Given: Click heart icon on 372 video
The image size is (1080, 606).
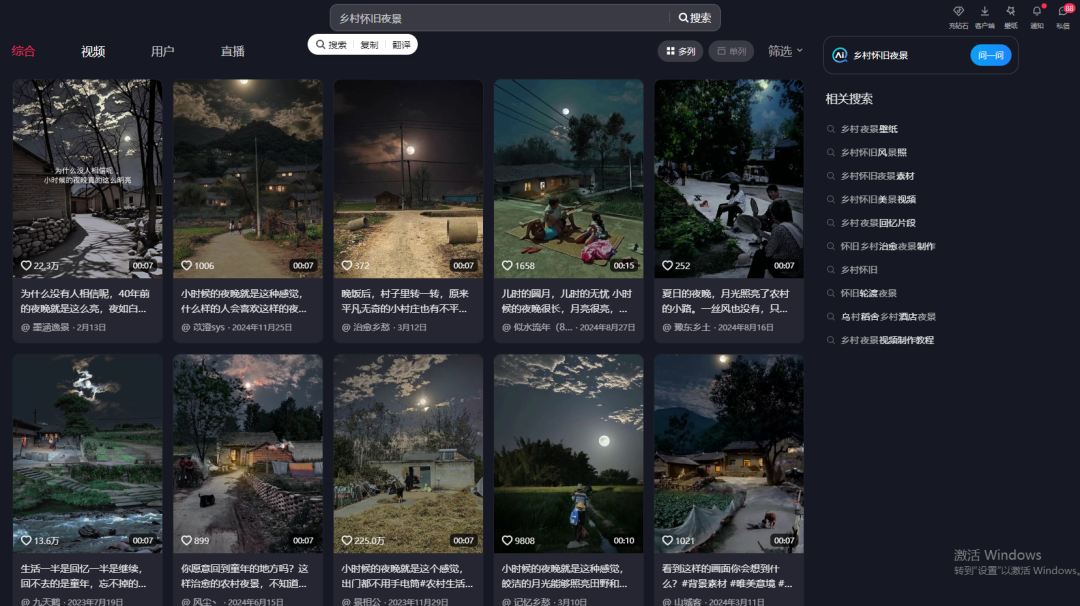Looking at the screenshot, I should pyautogui.click(x=347, y=265).
